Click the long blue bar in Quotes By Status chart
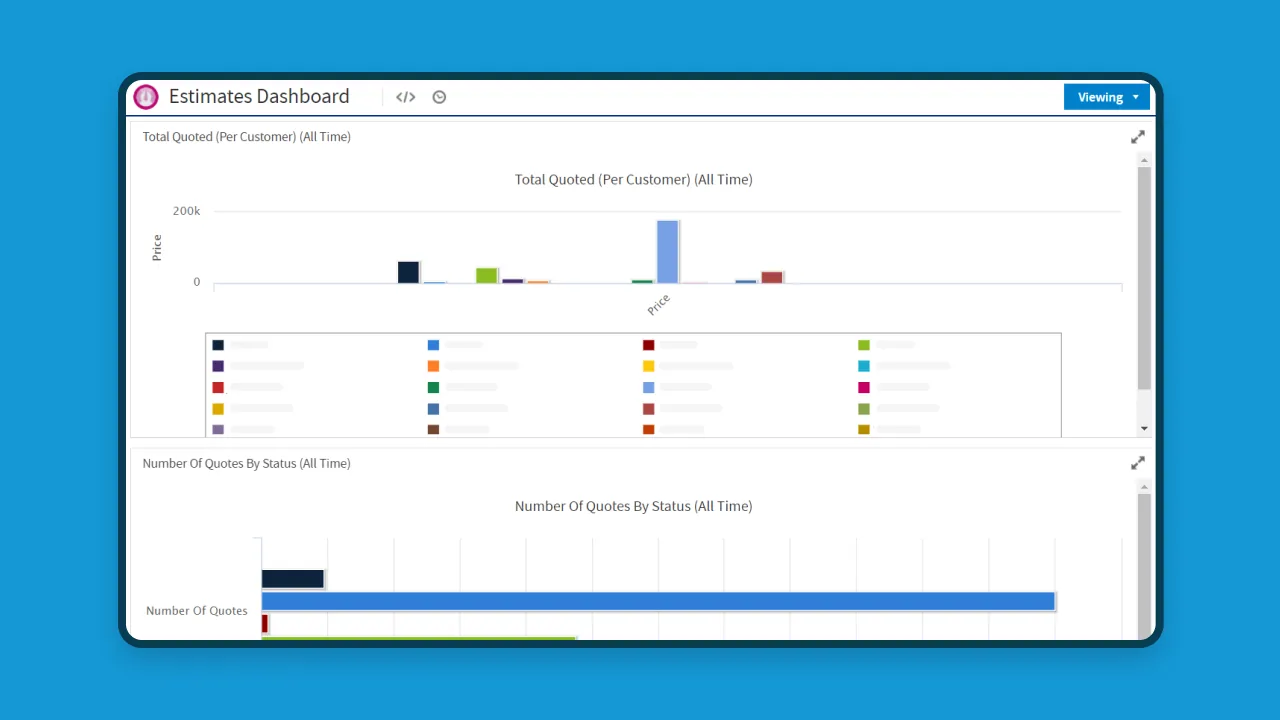Viewport: 1280px width, 720px height. click(x=658, y=601)
